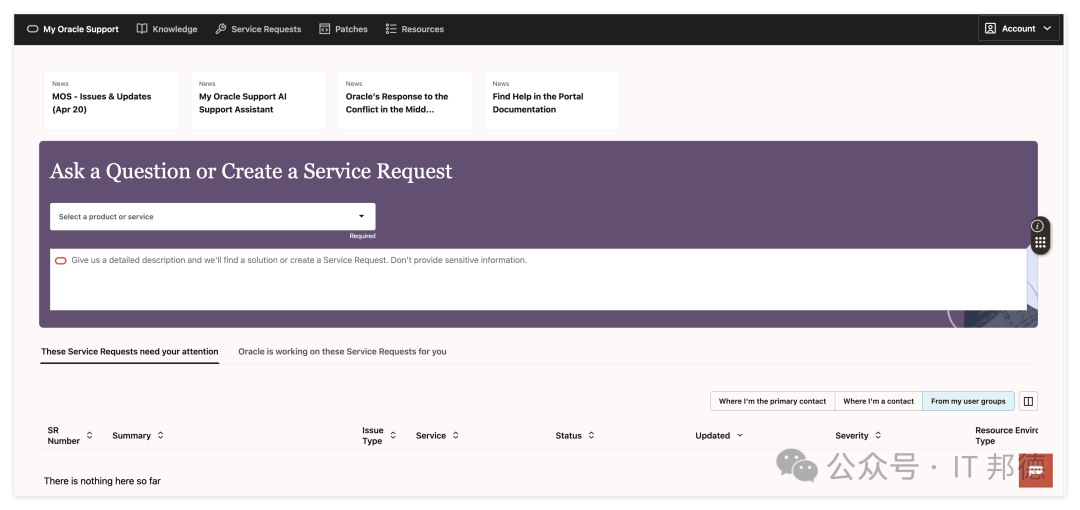
Task: Sort by Issue Type column arrows
Action: [393, 436]
